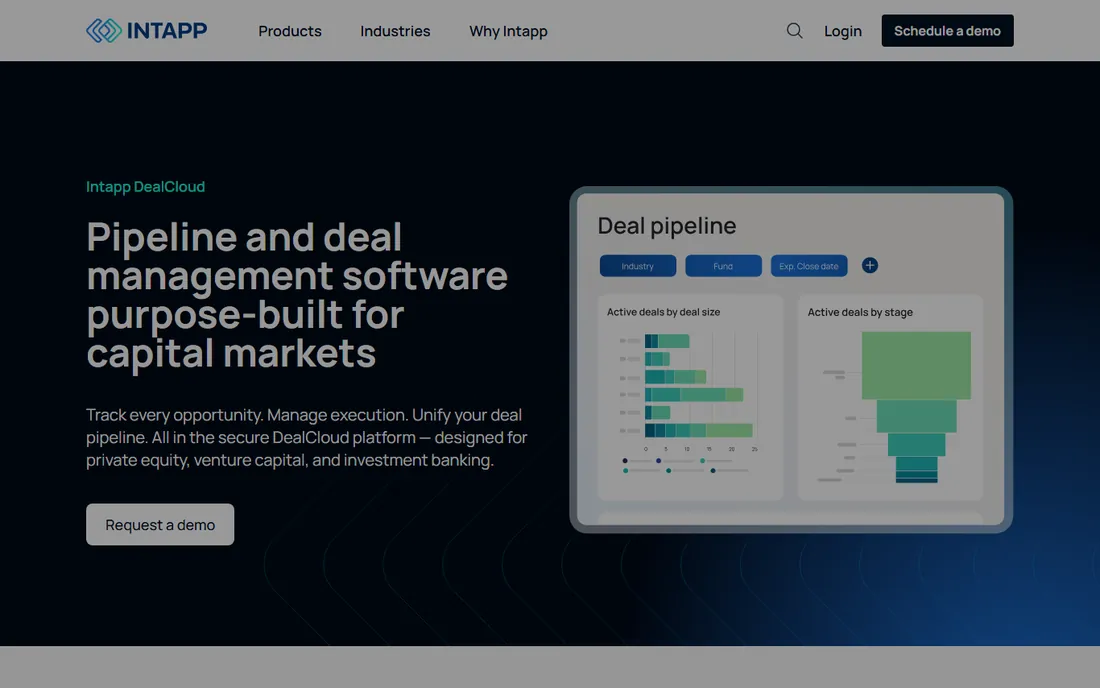Click Active deals by stage title
This screenshot has width=1100, height=688.
[x=859, y=312]
